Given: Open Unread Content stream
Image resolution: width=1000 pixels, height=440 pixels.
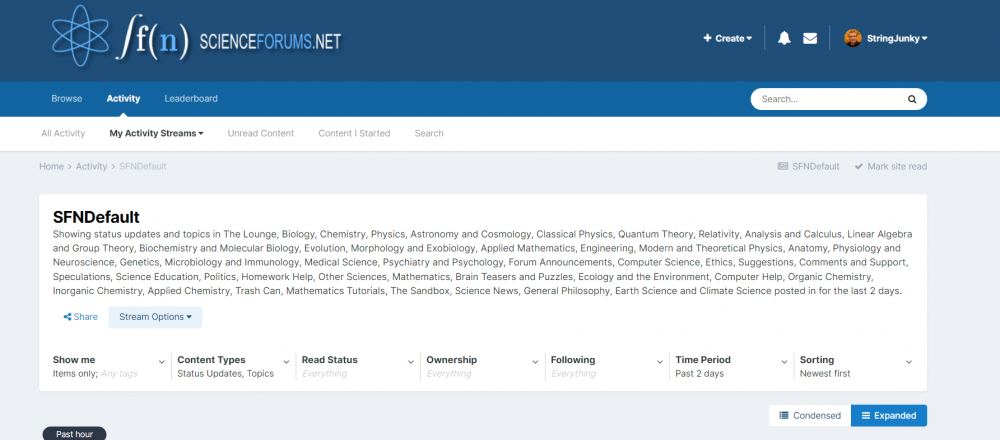Looking at the screenshot, I should point(261,133).
